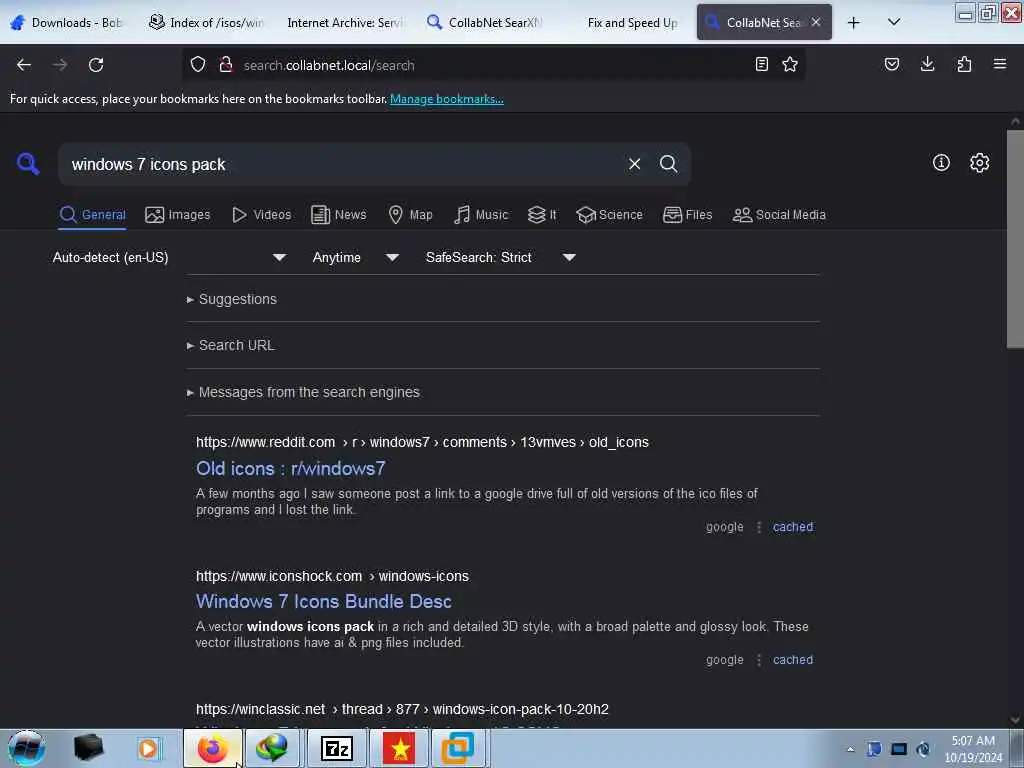Open the Downloads panel arrow icon

tap(927, 64)
